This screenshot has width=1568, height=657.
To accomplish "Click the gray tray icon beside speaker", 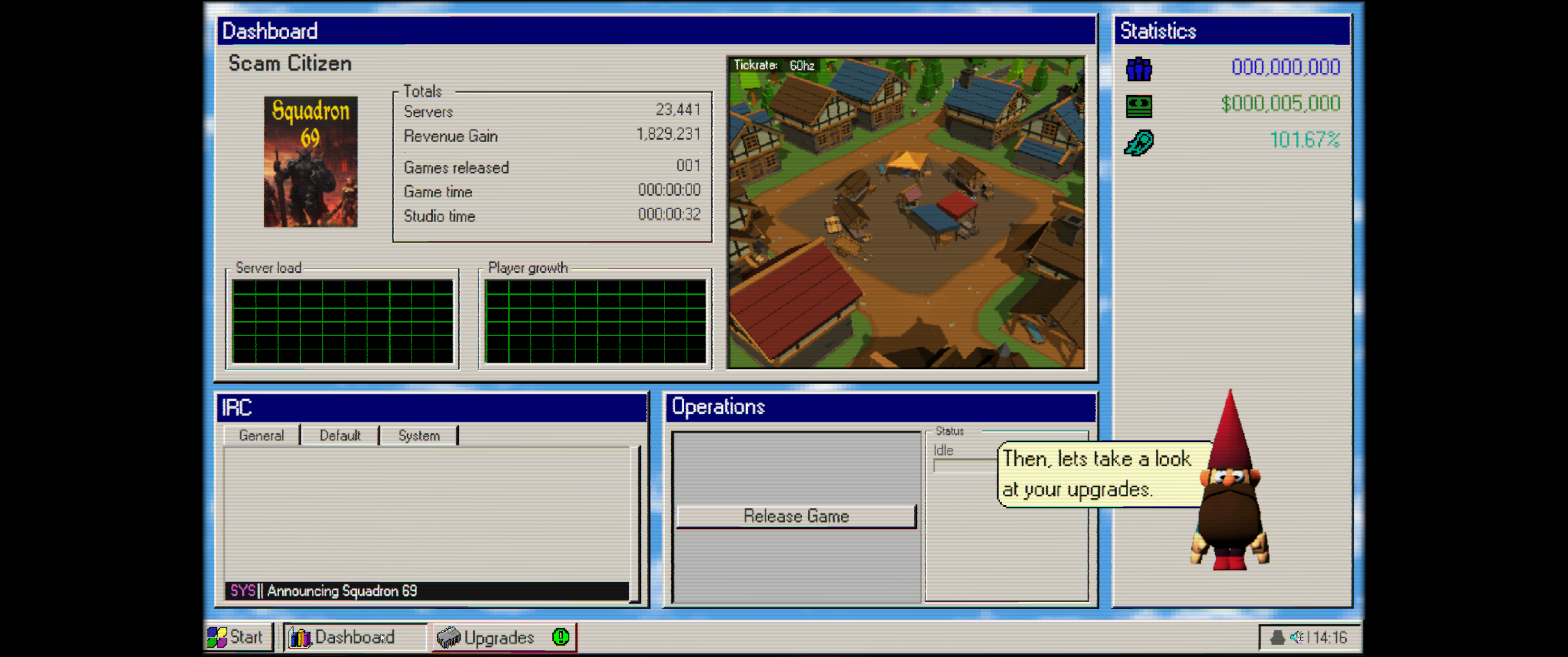I will 1277,637.
